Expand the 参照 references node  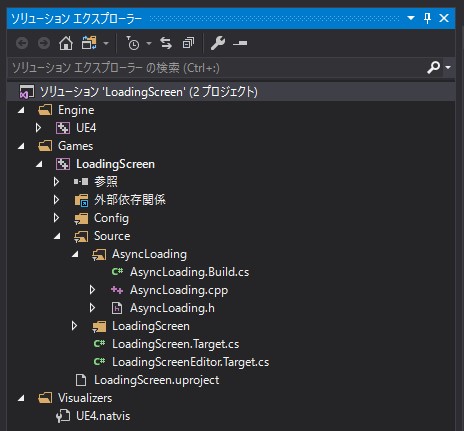56,182
